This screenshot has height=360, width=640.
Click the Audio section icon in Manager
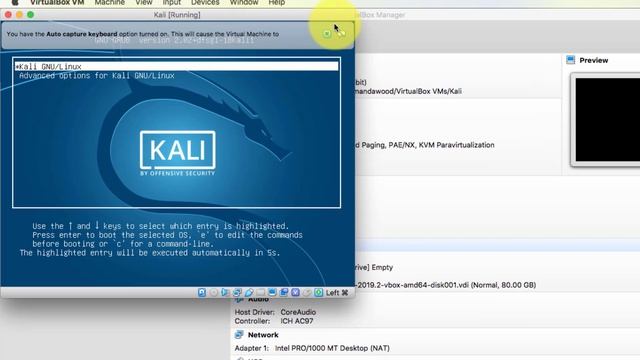tap(239, 300)
